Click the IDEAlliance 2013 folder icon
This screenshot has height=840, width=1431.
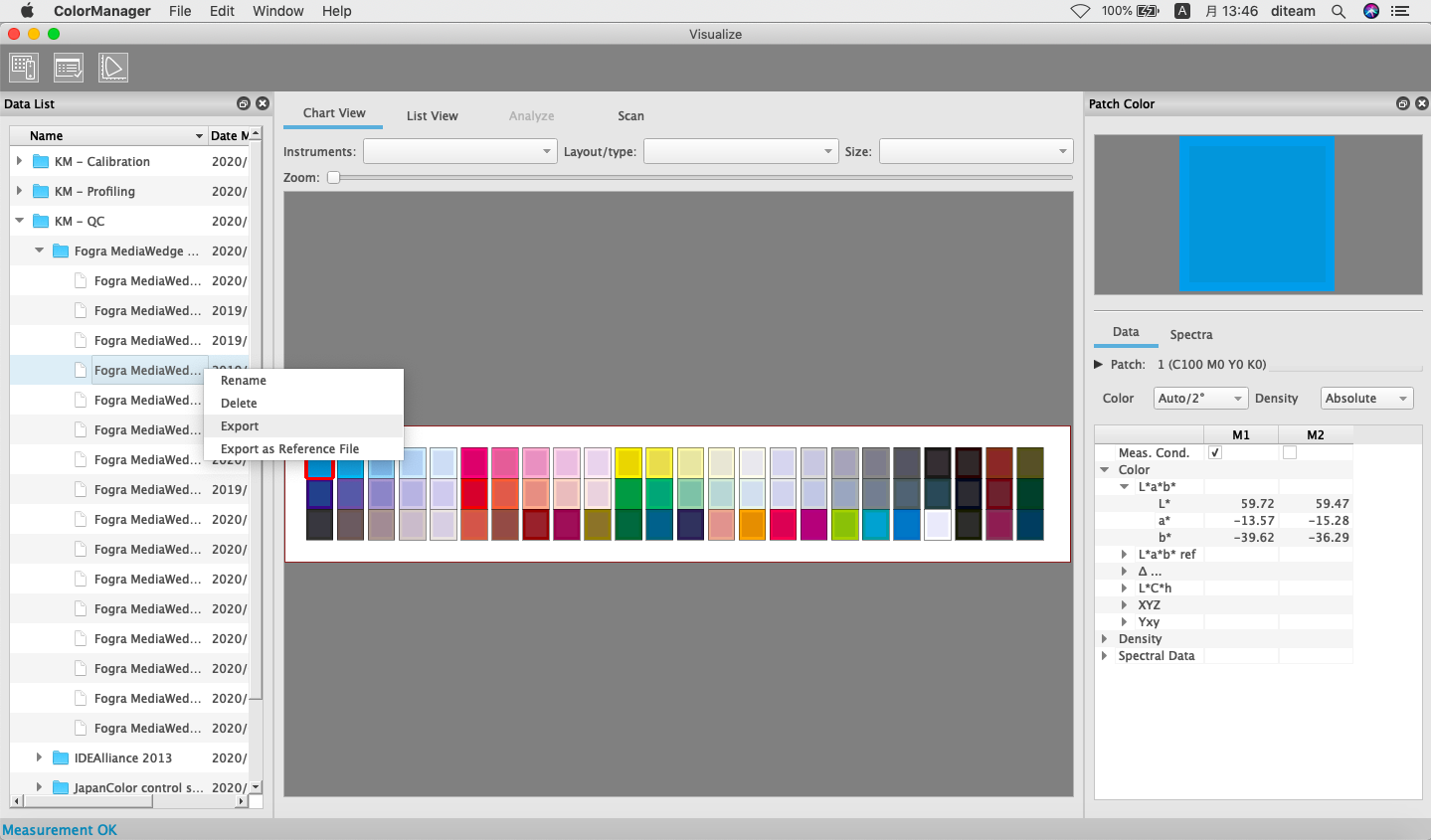[61, 757]
